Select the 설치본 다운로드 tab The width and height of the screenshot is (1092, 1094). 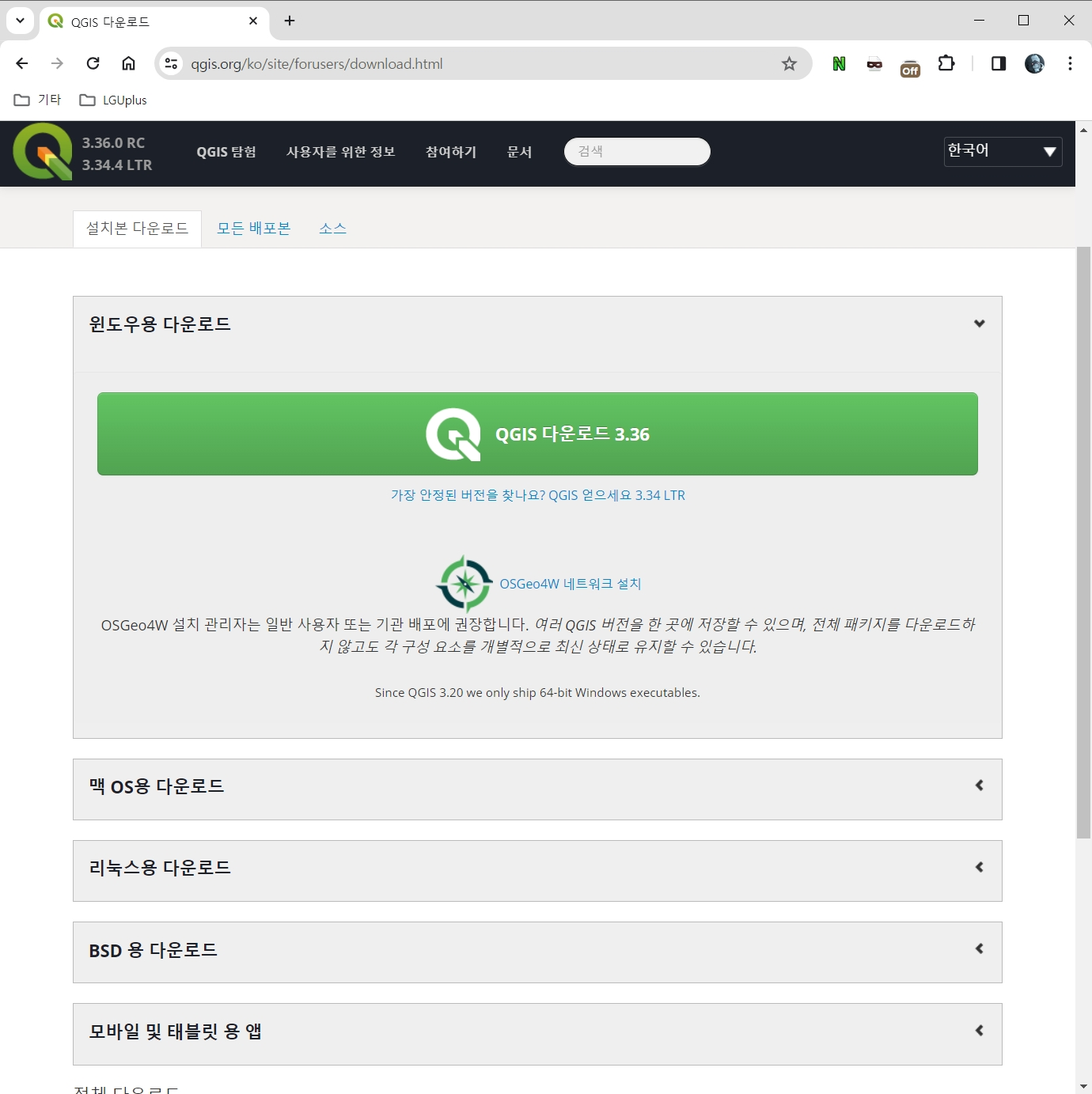pos(137,229)
